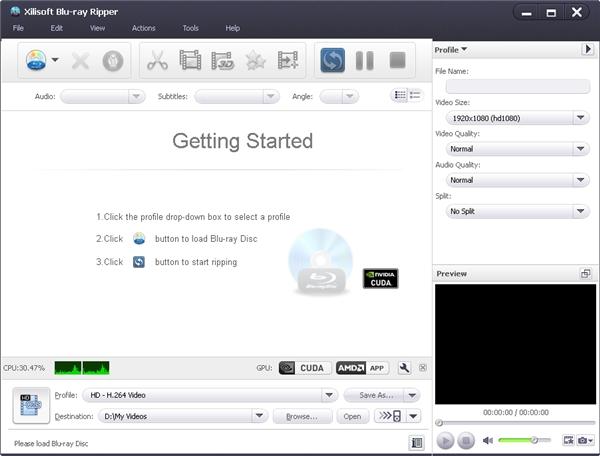Open the Tools menu
The width and height of the screenshot is (600, 456).
(190, 28)
